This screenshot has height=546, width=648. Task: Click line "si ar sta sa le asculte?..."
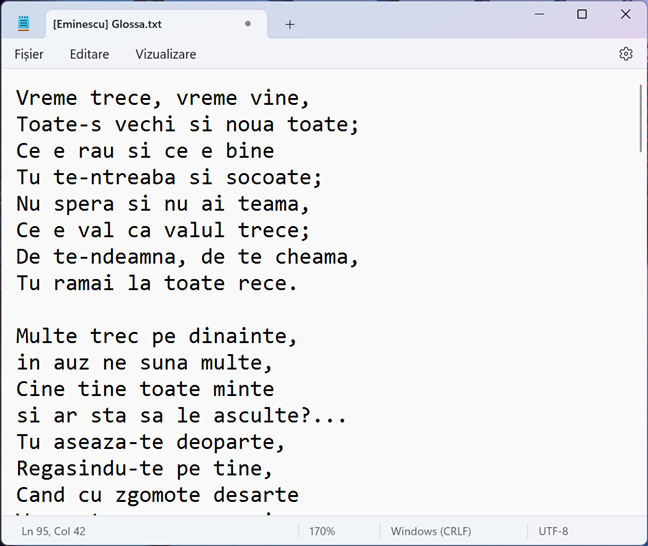coord(181,416)
